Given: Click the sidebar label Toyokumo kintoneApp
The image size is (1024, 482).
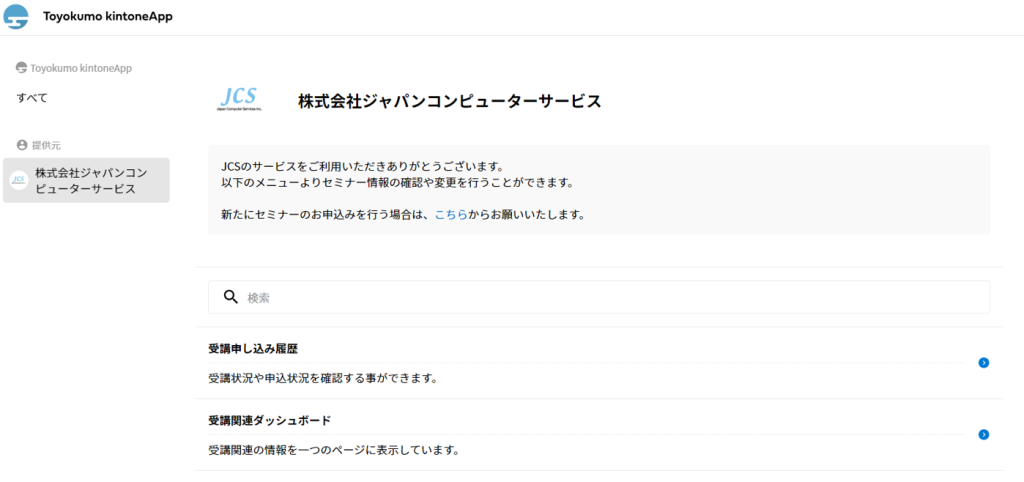Looking at the screenshot, I should (81, 68).
